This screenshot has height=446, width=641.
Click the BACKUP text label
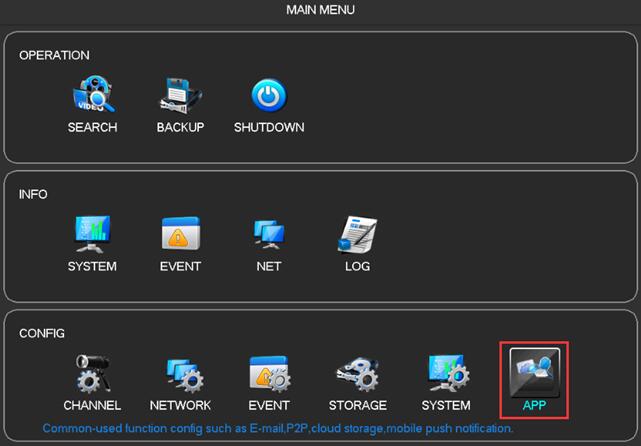[x=180, y=128]
